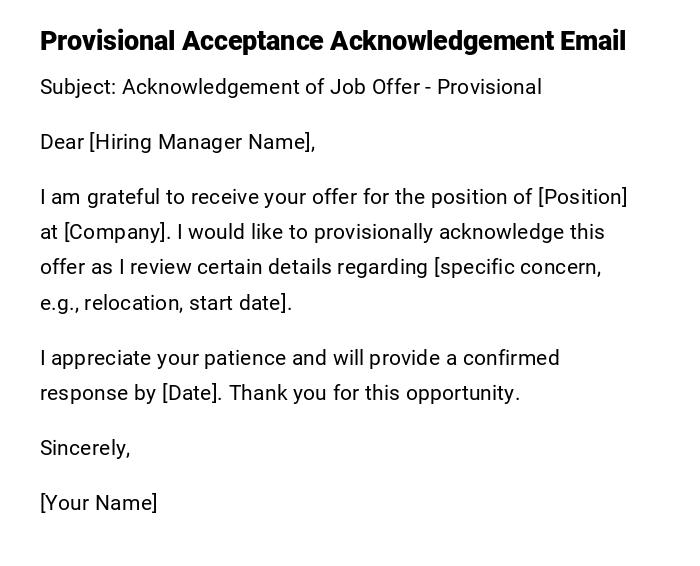Click the '[Your Name]' placeholder
The image size is (700, 566).
click(x=98, y=503)
